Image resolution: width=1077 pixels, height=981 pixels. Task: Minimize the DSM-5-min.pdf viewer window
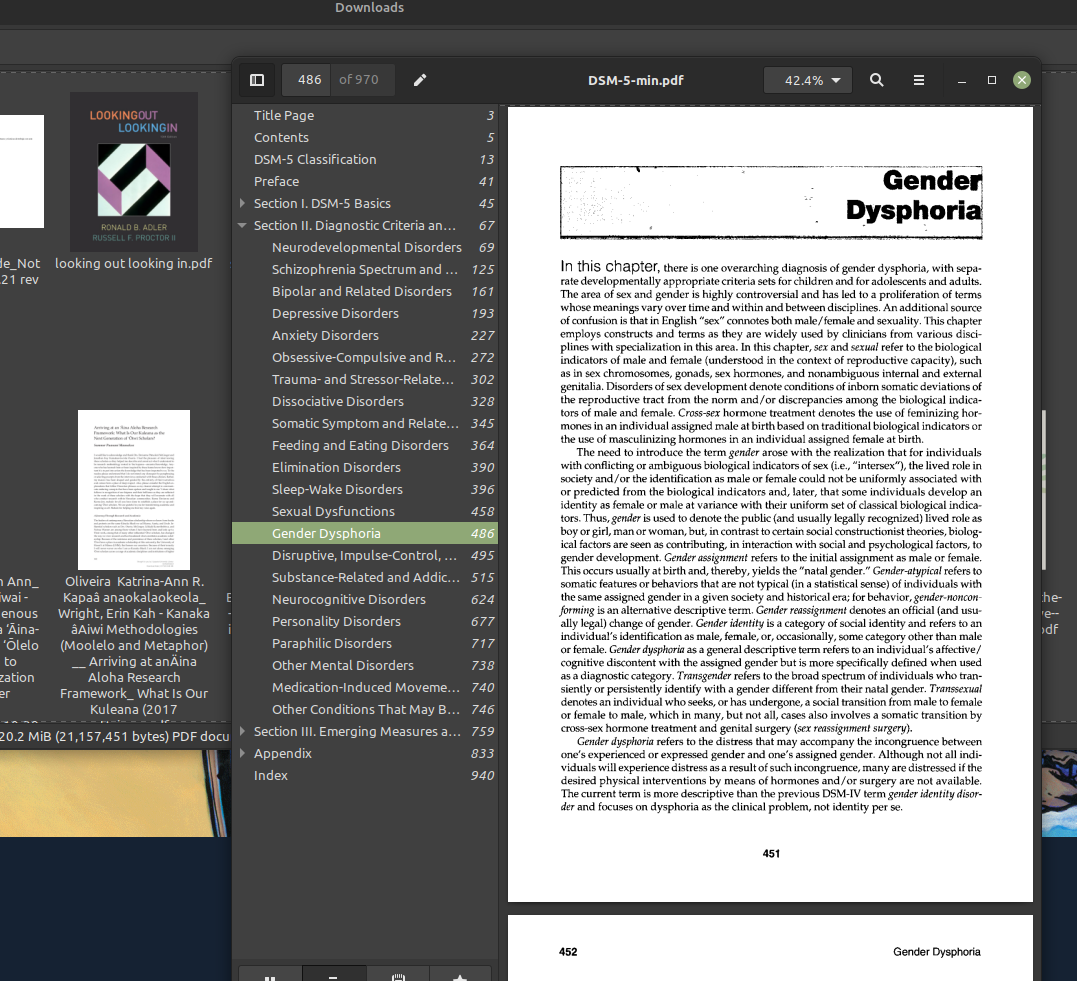click(x=962, y=80)
